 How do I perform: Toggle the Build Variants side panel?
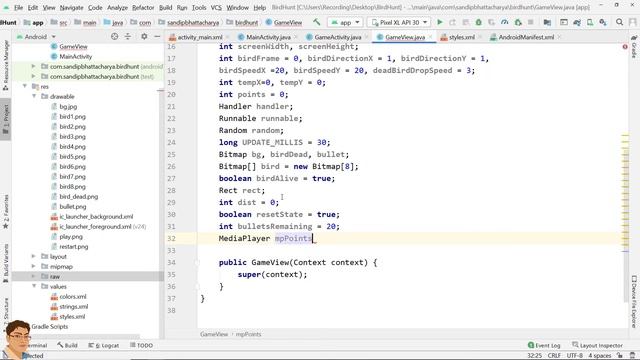[x=6, y=263]
